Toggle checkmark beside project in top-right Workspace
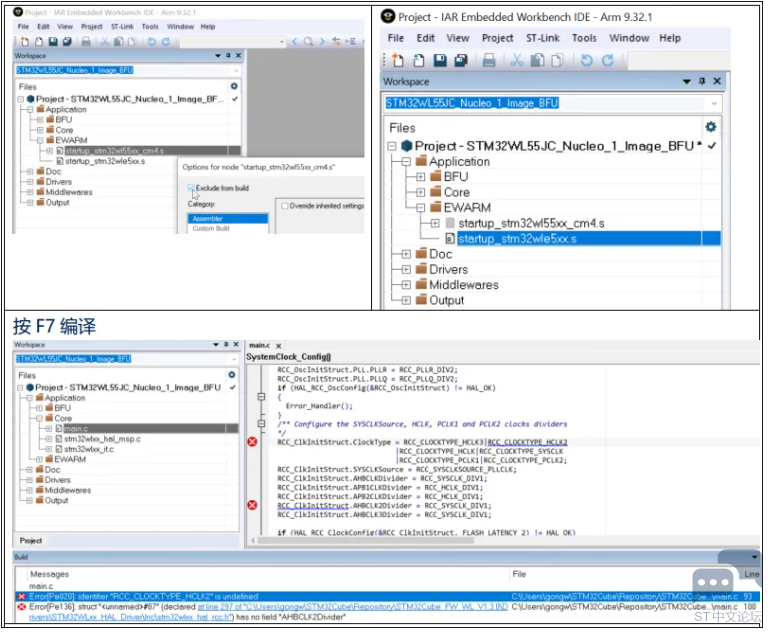Image resolution: width=771 pixels, height=632 pixels. [712, 146]
